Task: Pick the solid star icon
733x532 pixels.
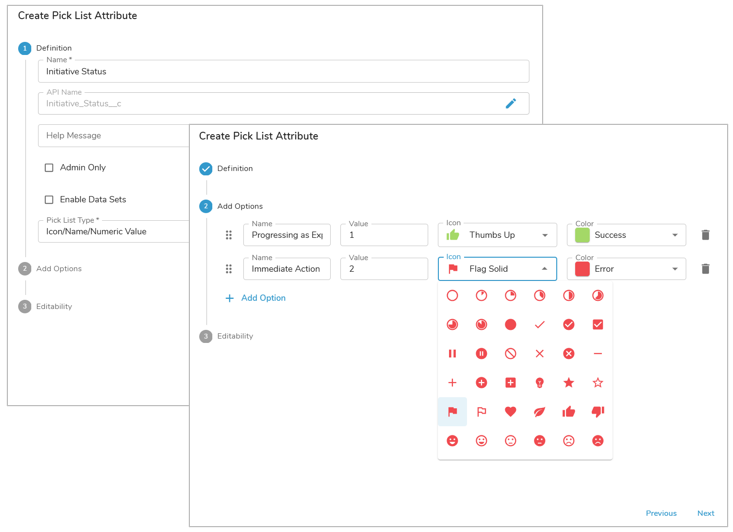Action: coord(569,383)
